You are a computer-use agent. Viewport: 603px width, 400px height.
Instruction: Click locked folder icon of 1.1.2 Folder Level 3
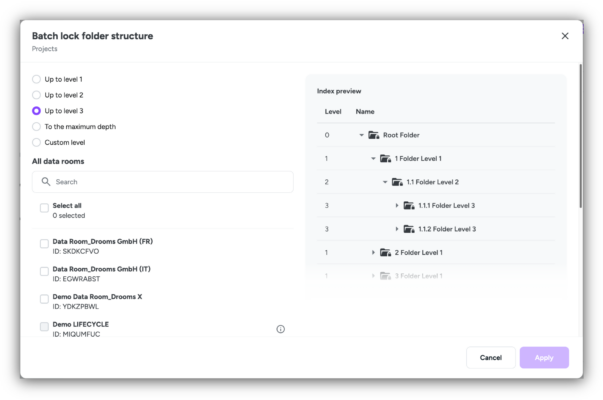click(x=409, y=229)
